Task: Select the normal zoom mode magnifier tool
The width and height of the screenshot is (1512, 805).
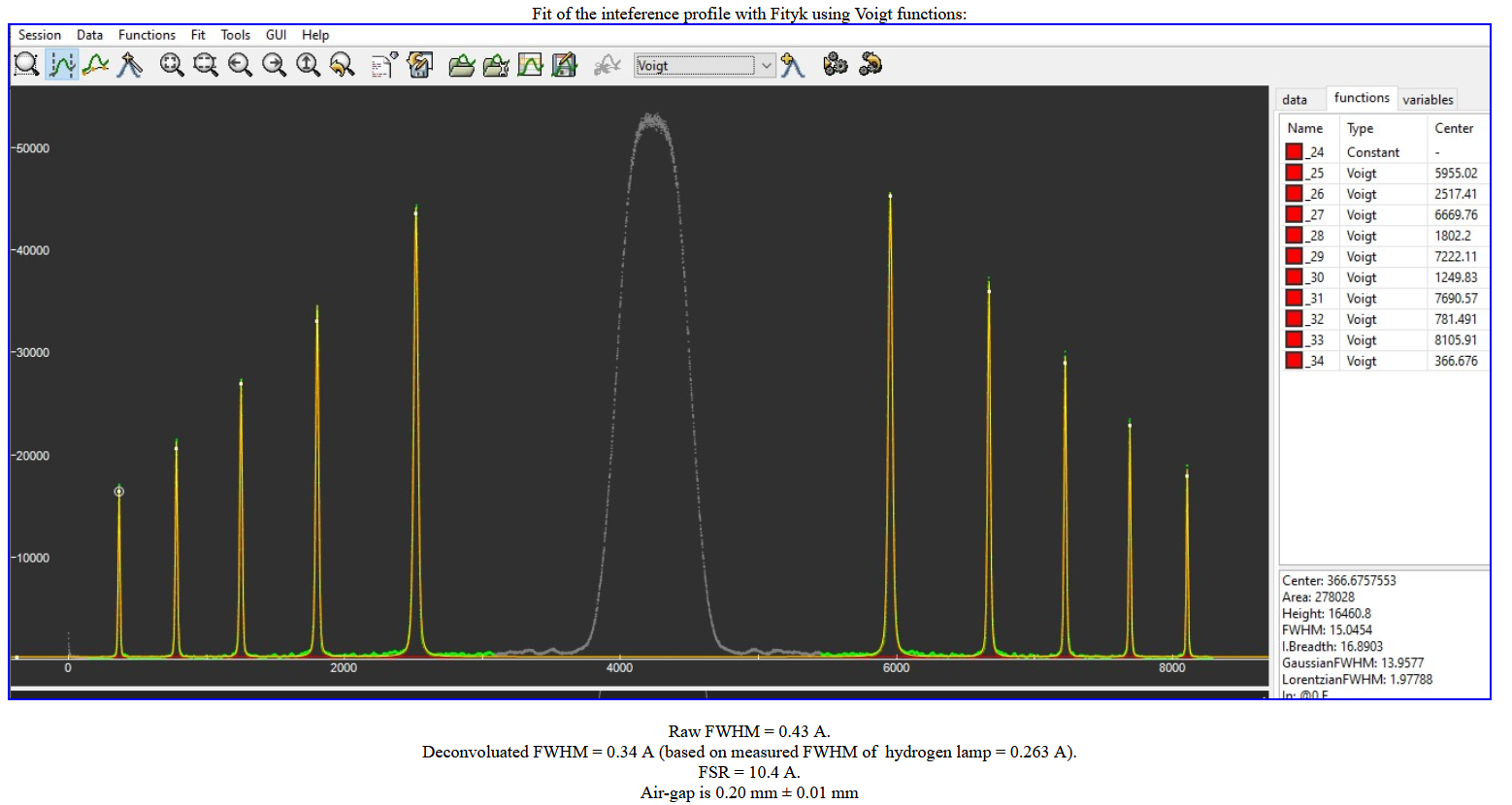Action: 27,65
